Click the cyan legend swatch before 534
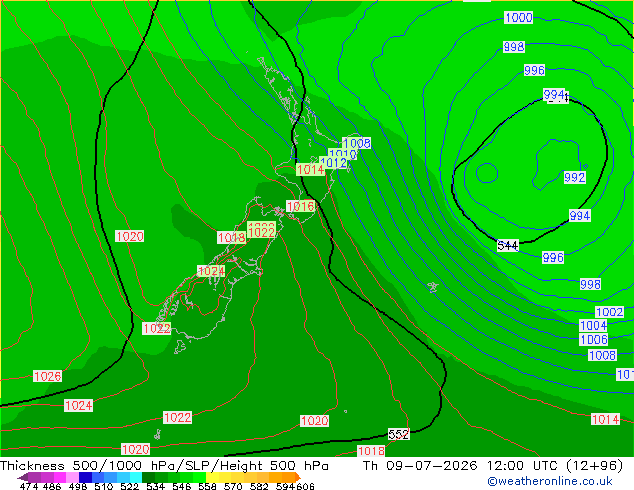Viewport: 634px width, 490px height. coord(136,477)
